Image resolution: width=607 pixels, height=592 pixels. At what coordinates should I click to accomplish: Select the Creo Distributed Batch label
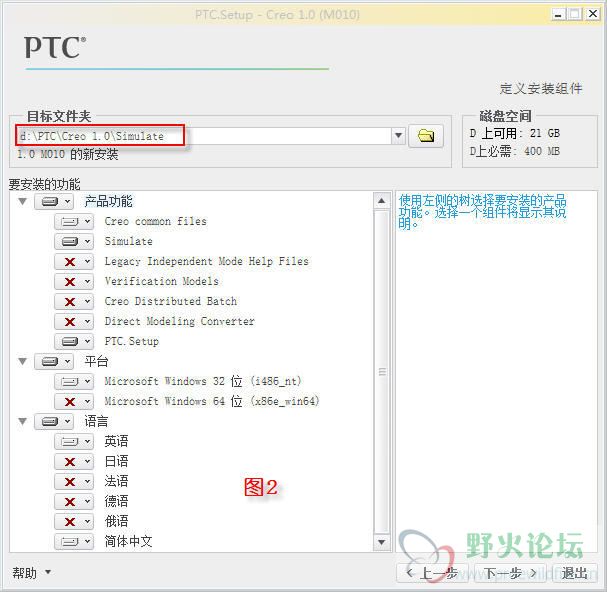(171, 301)
